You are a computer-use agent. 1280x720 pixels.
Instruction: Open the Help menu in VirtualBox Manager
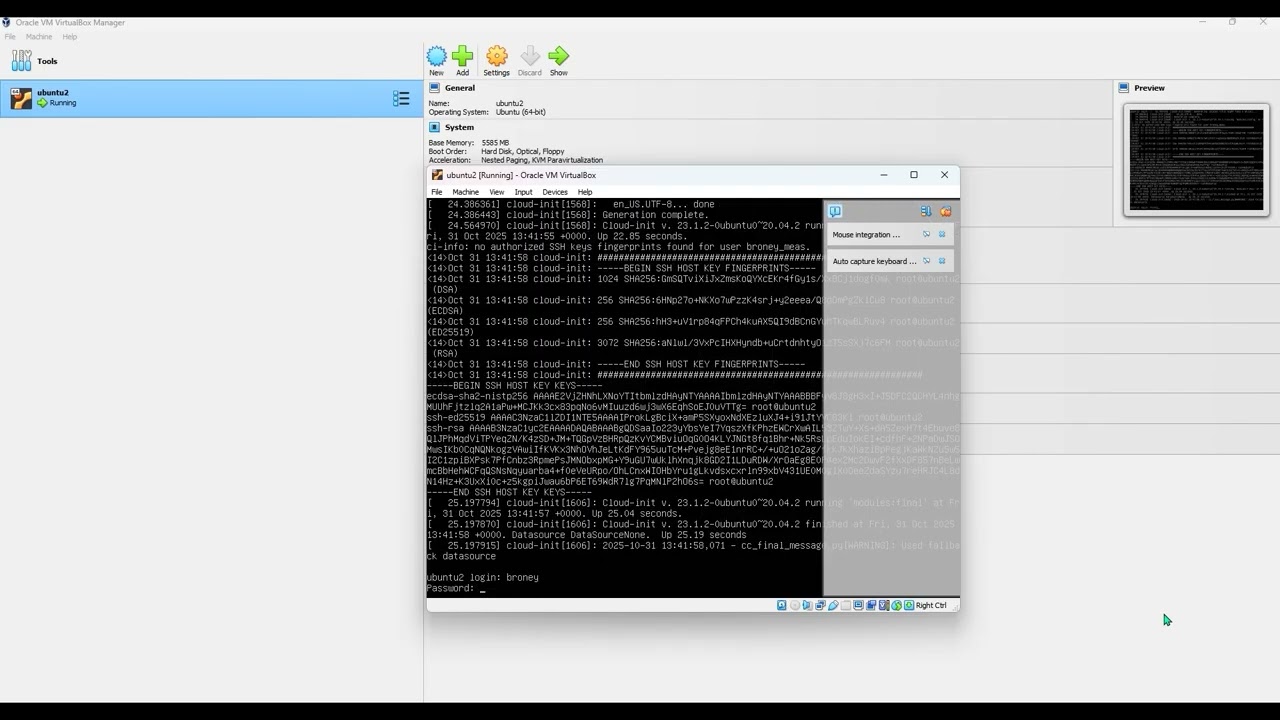(70, 37)
